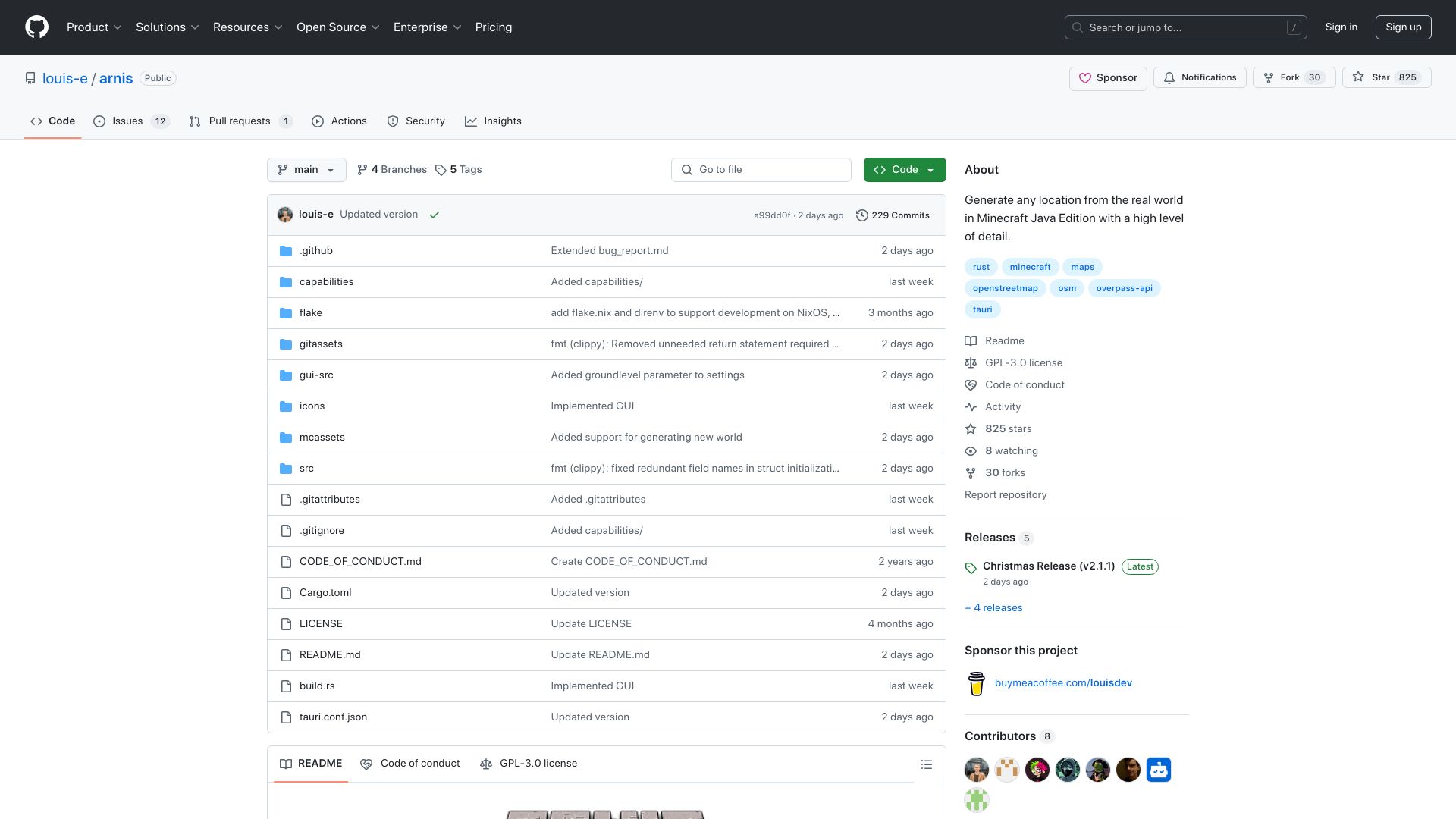
Task: Click the book icon next to Readme
Action: (x=971, y=341)
